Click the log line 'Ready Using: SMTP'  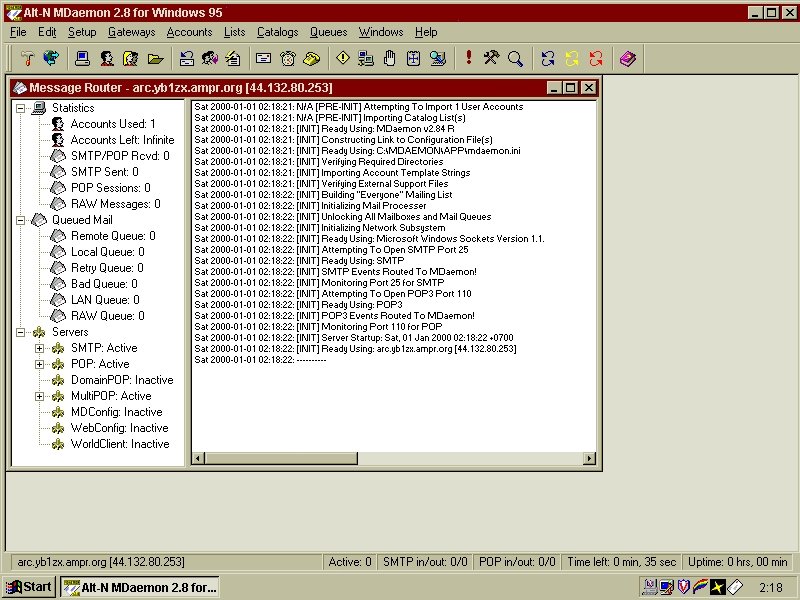click(x=299, y=261)
